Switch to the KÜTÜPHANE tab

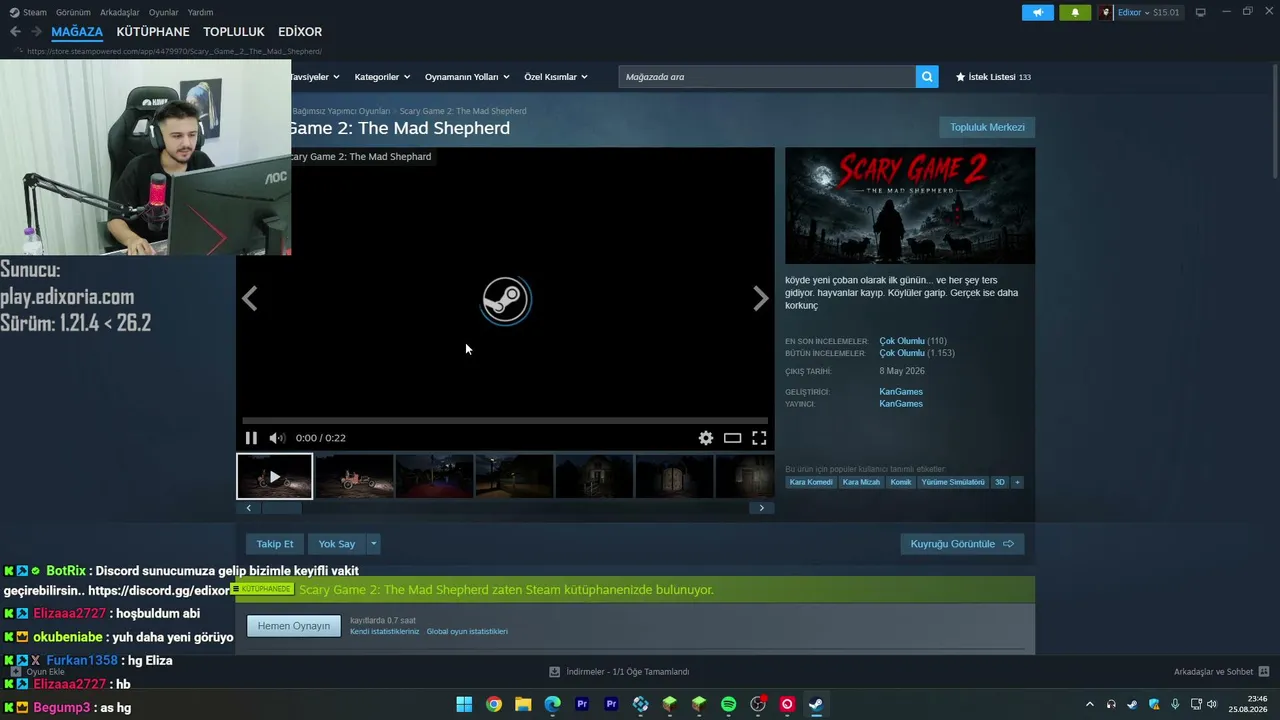coord(153,32)
